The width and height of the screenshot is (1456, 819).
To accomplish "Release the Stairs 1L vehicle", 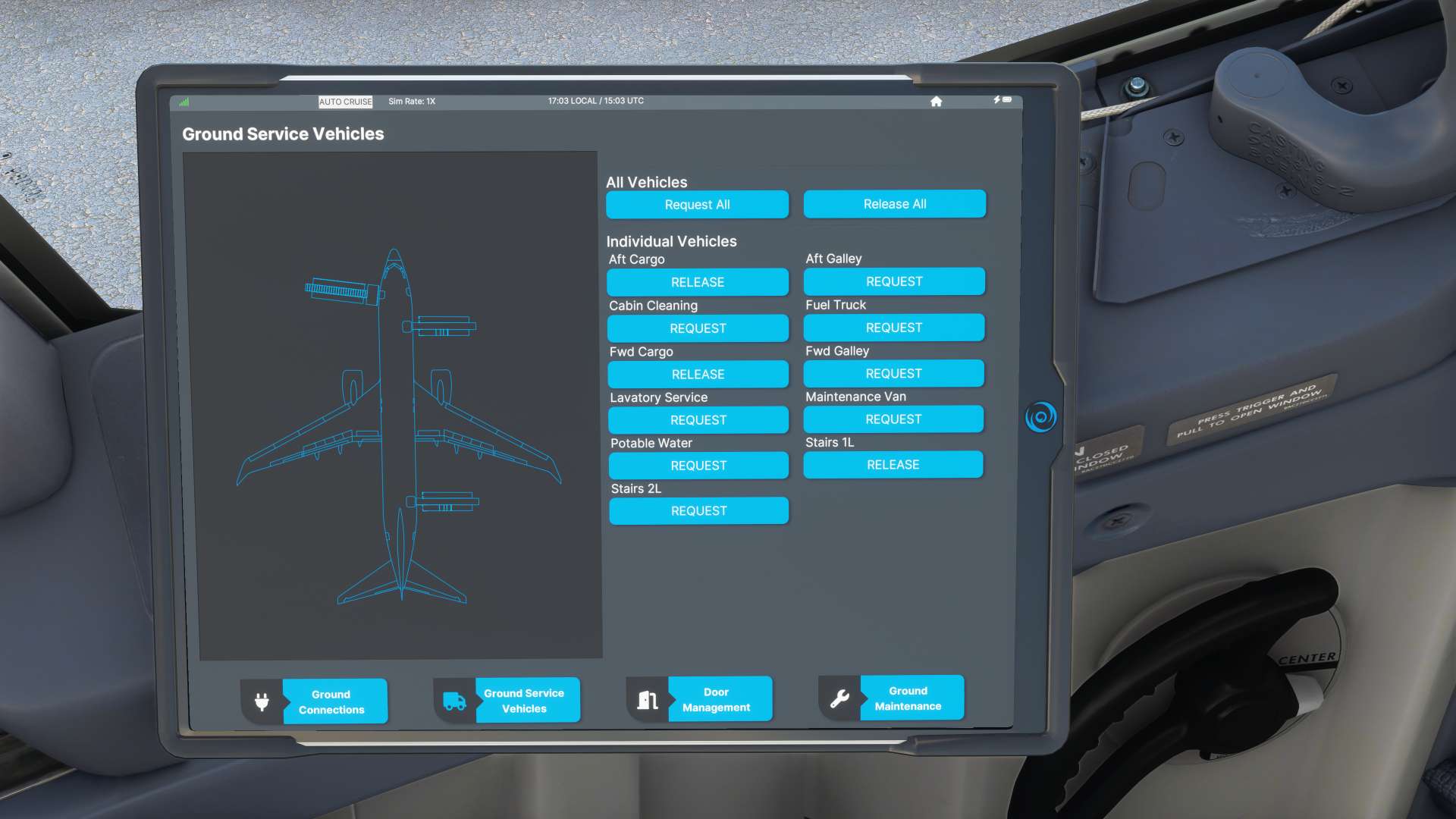I will pos(893,464).
